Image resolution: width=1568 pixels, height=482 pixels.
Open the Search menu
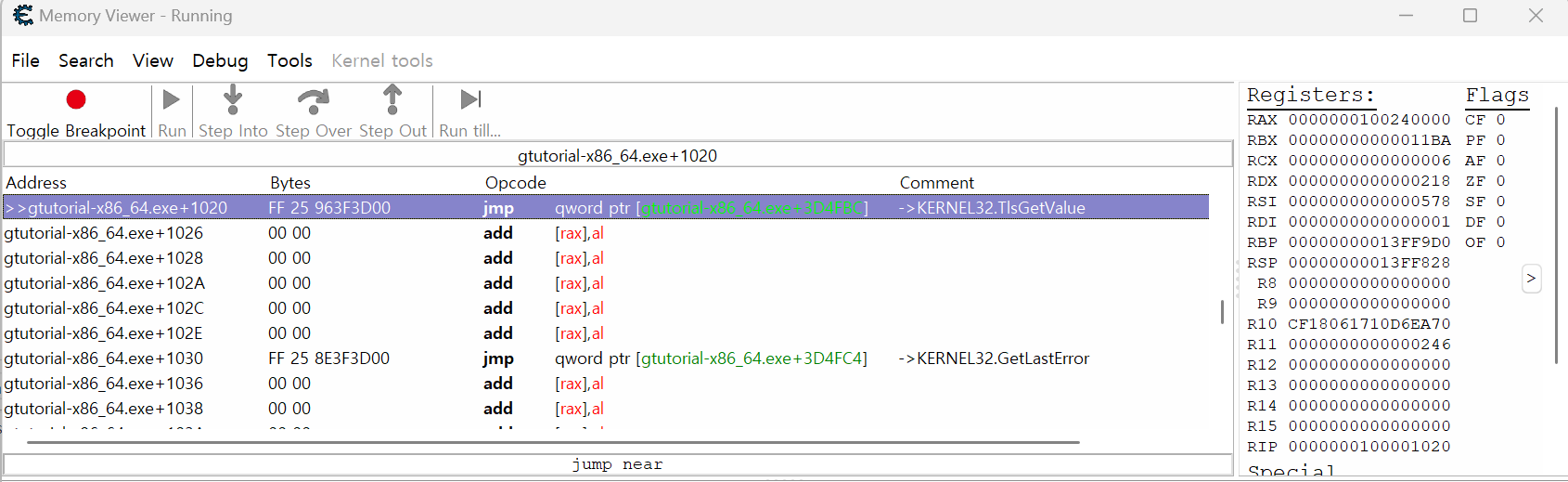click(x=86, y=60)
